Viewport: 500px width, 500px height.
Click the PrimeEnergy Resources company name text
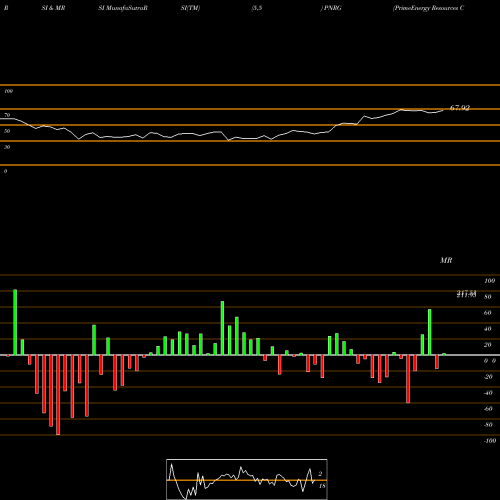[428, 8]
